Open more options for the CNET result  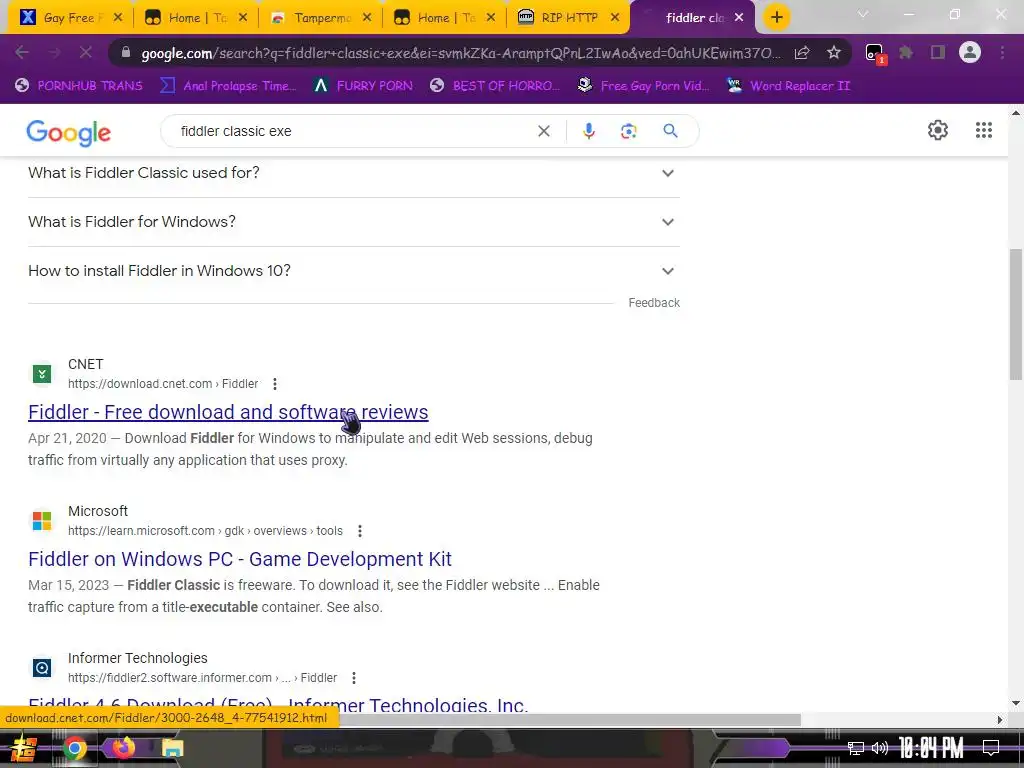(x=275, y=384)
